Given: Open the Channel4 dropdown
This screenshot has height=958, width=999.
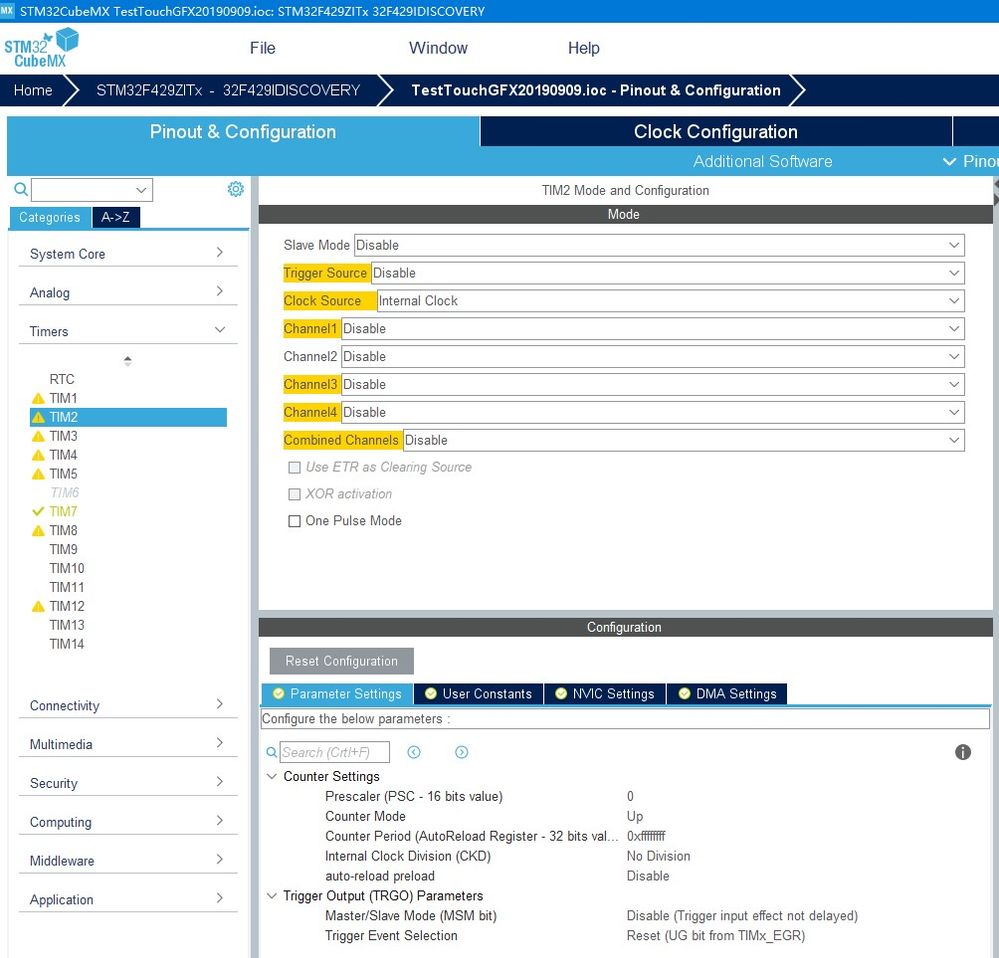Looking at the screenshot, I should (652, 412).
